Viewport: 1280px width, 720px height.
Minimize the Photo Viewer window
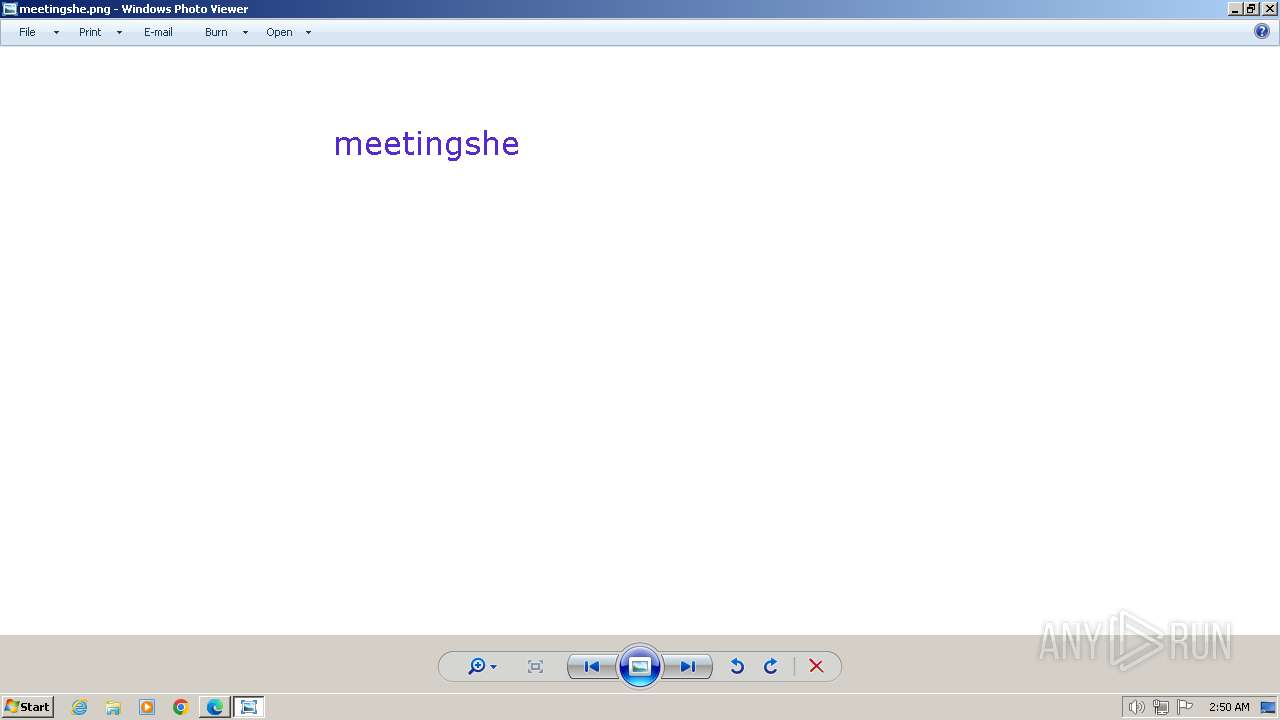click(x=1235, y=9)
